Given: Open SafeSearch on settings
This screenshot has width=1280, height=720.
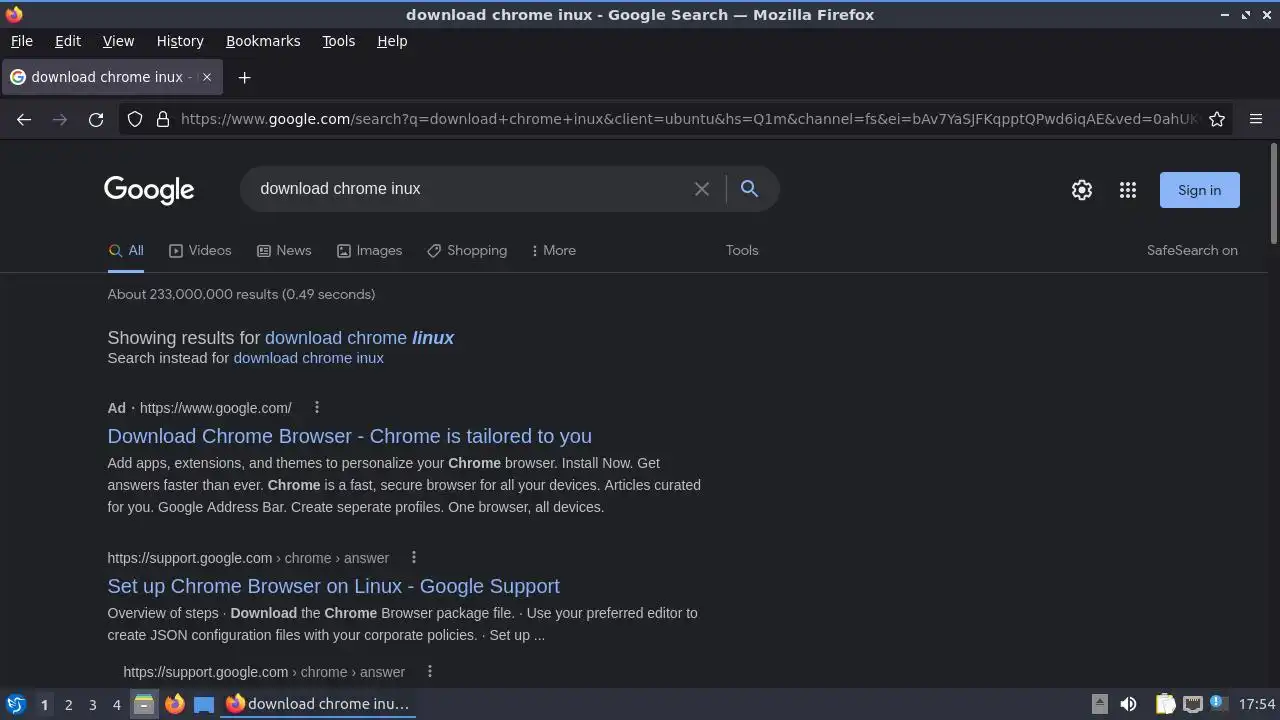Looking at the screenshot, I should tap(1192, 250).
